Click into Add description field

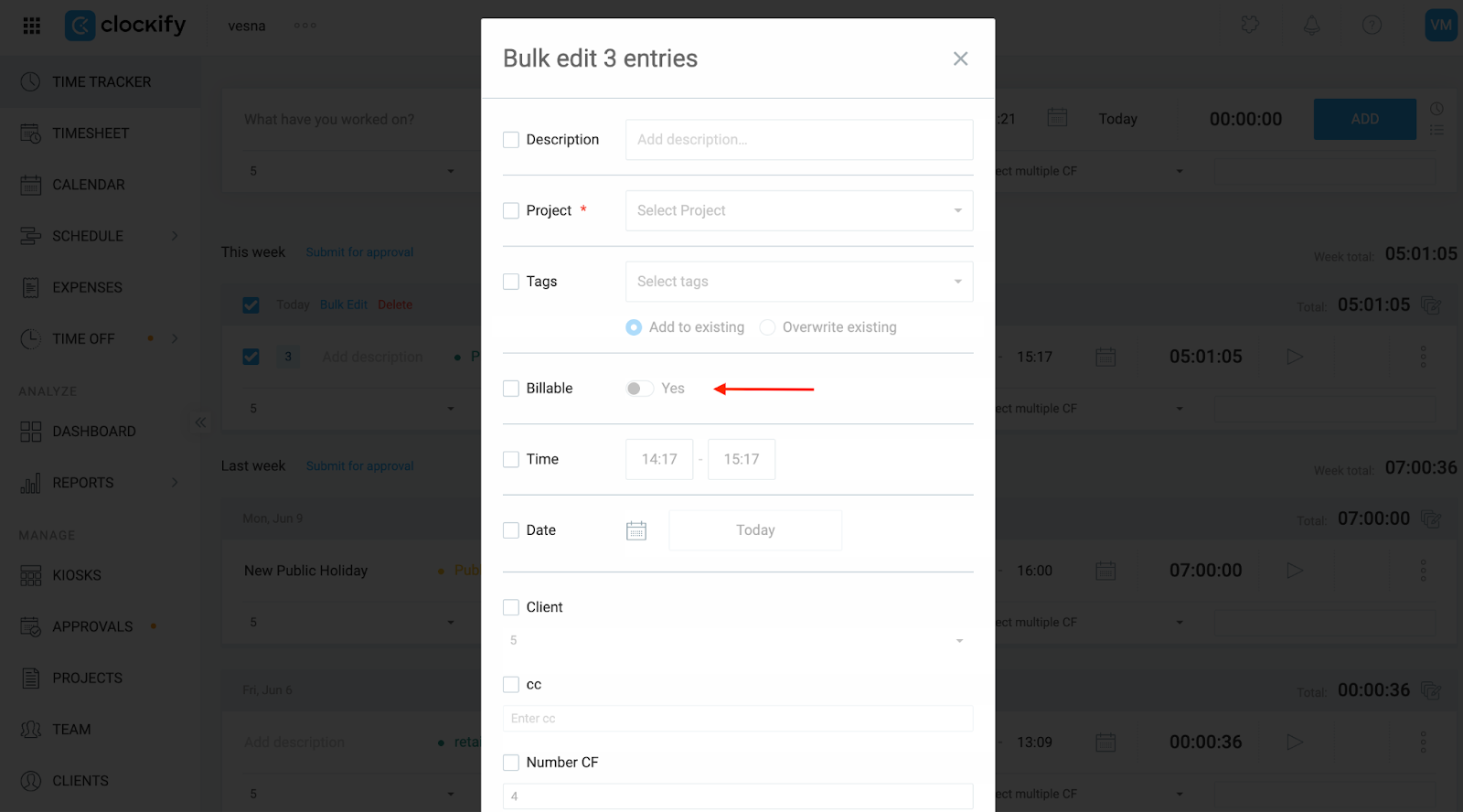click(799, 140)
